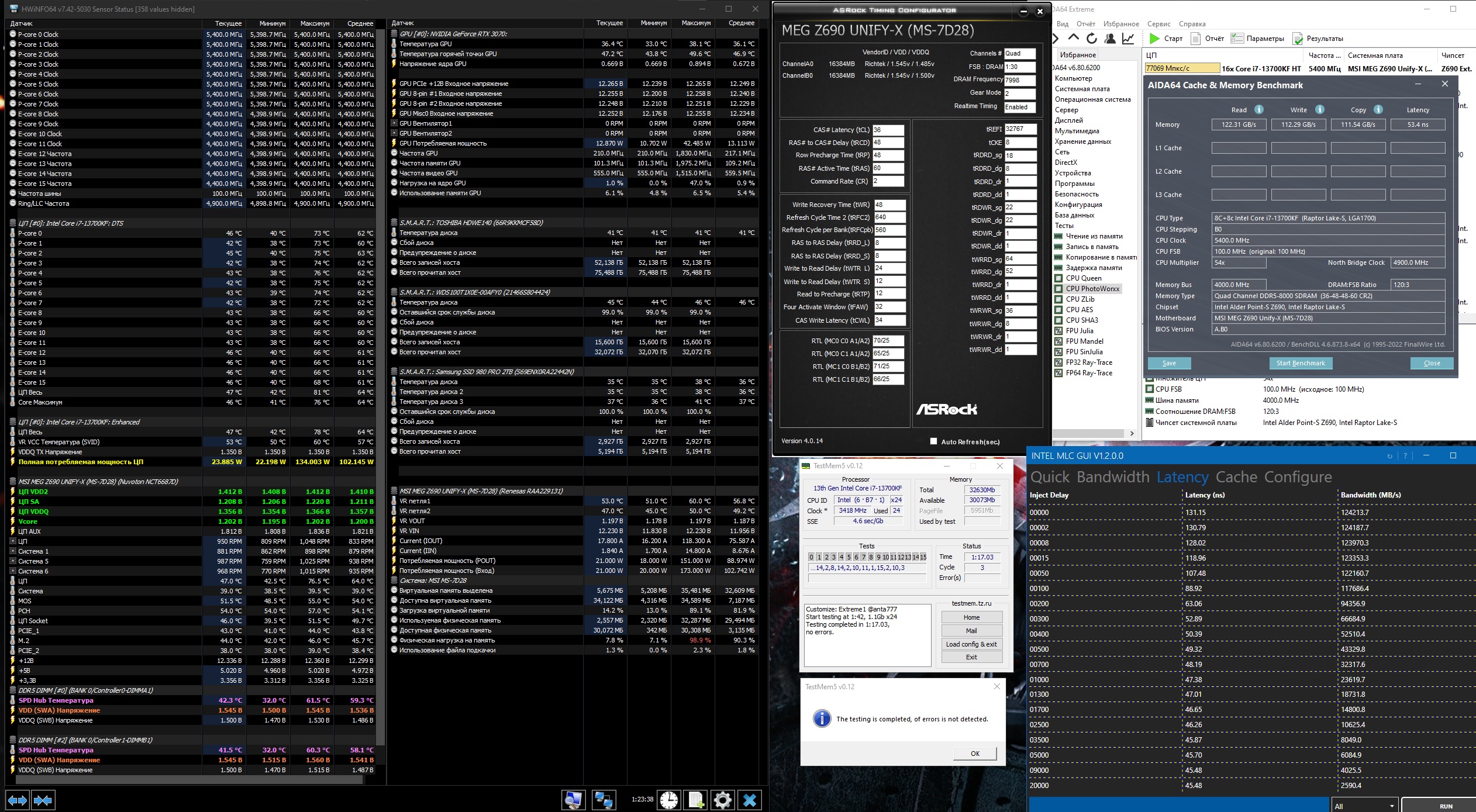The image size is (1476, 812).
Task: Click AIDA64 graph chart toolbar icon
Action: (1128, 39)
